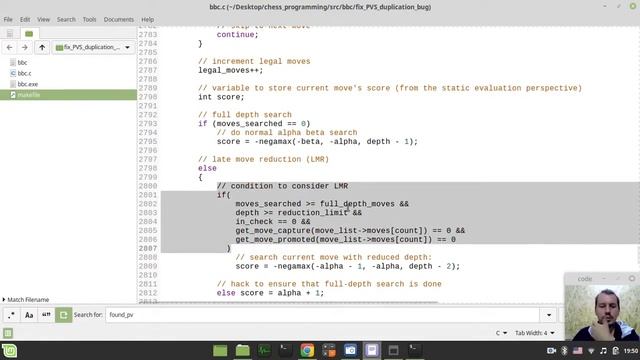Switch to the file browser side panel tab
This screenshot has width=640, height=360.
(x=29, y=33)
